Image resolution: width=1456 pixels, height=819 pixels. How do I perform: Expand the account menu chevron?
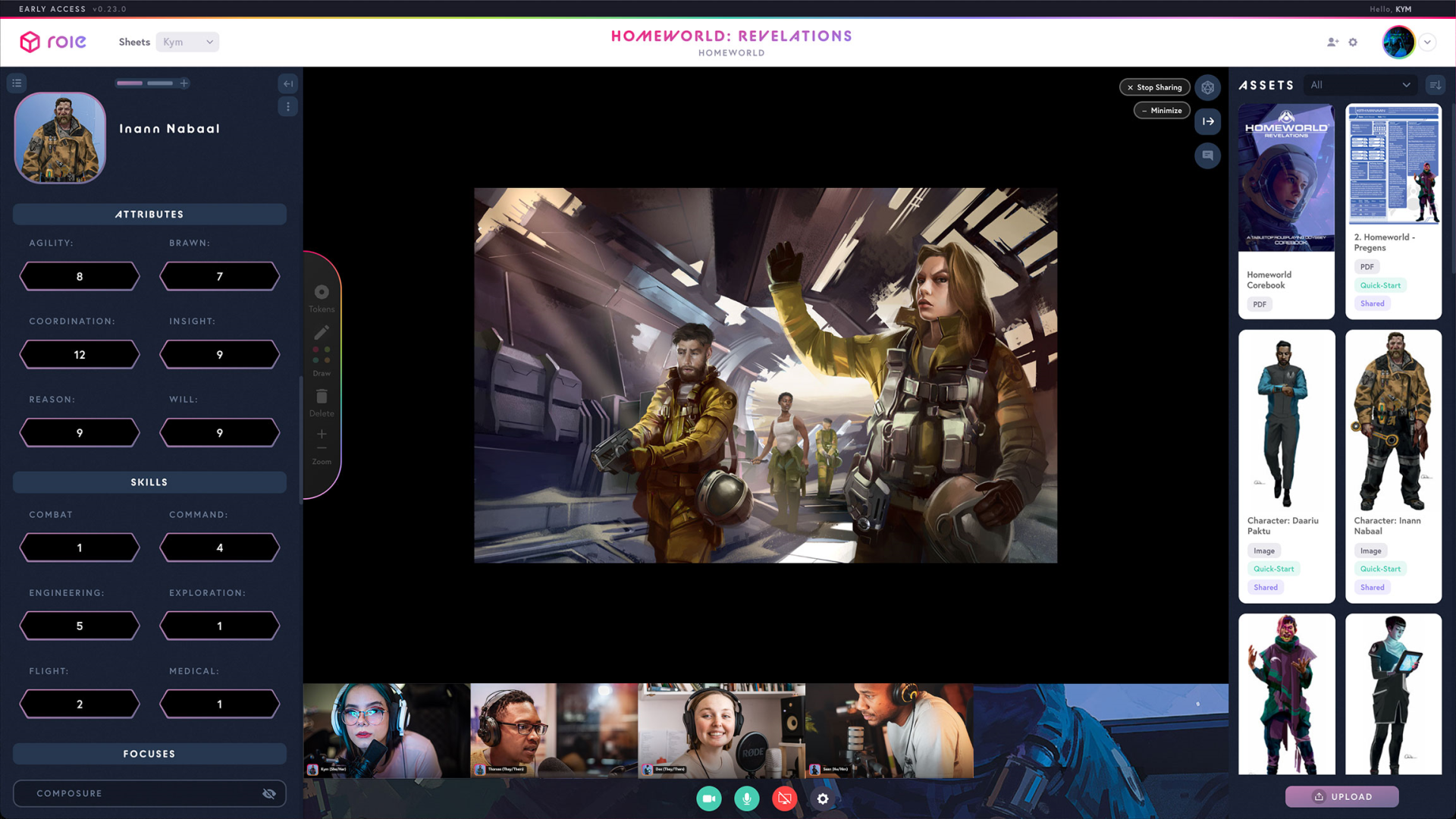pos(1427,42)
